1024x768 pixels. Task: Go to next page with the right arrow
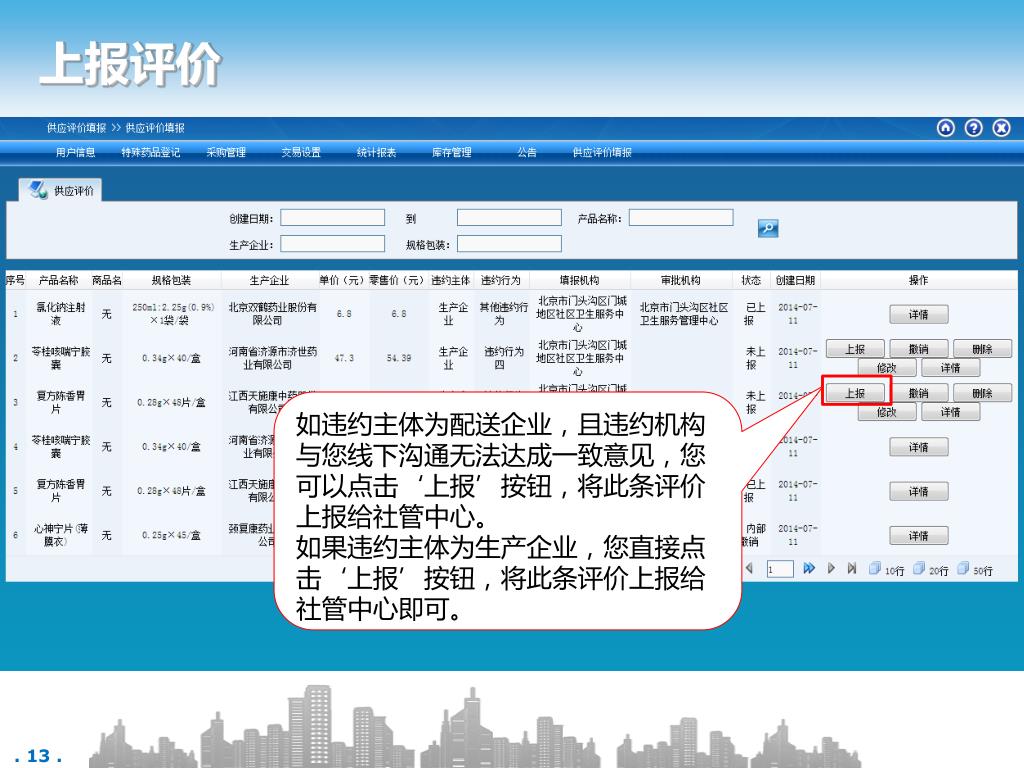[831, 568]
